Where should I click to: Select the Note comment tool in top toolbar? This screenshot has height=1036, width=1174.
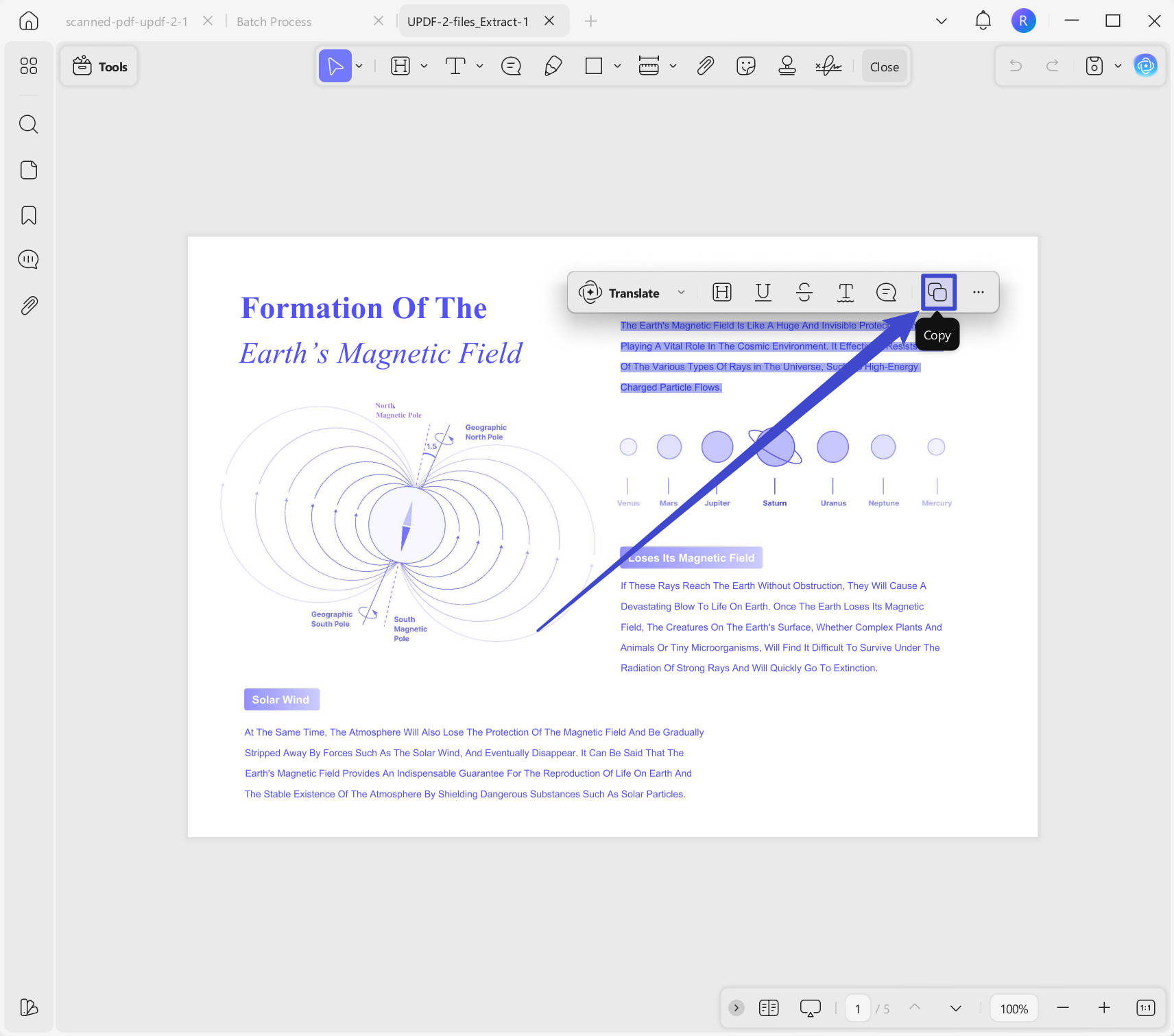[512, 67]
